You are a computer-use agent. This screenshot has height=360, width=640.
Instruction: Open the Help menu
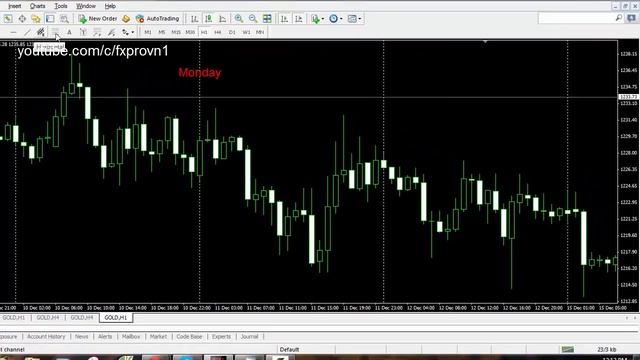coord(110,6)
